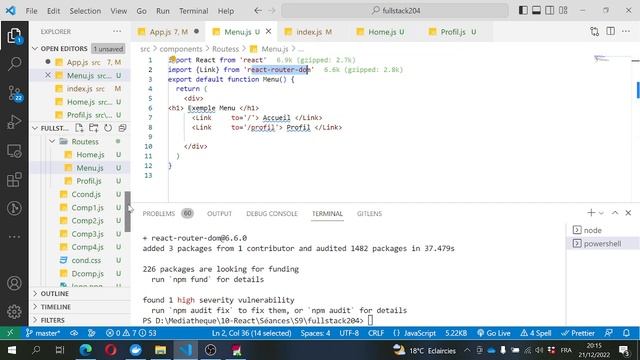Open the Accounts icon
The height and width of the screenshot is (360, 640).
click(x=14, y=283)
